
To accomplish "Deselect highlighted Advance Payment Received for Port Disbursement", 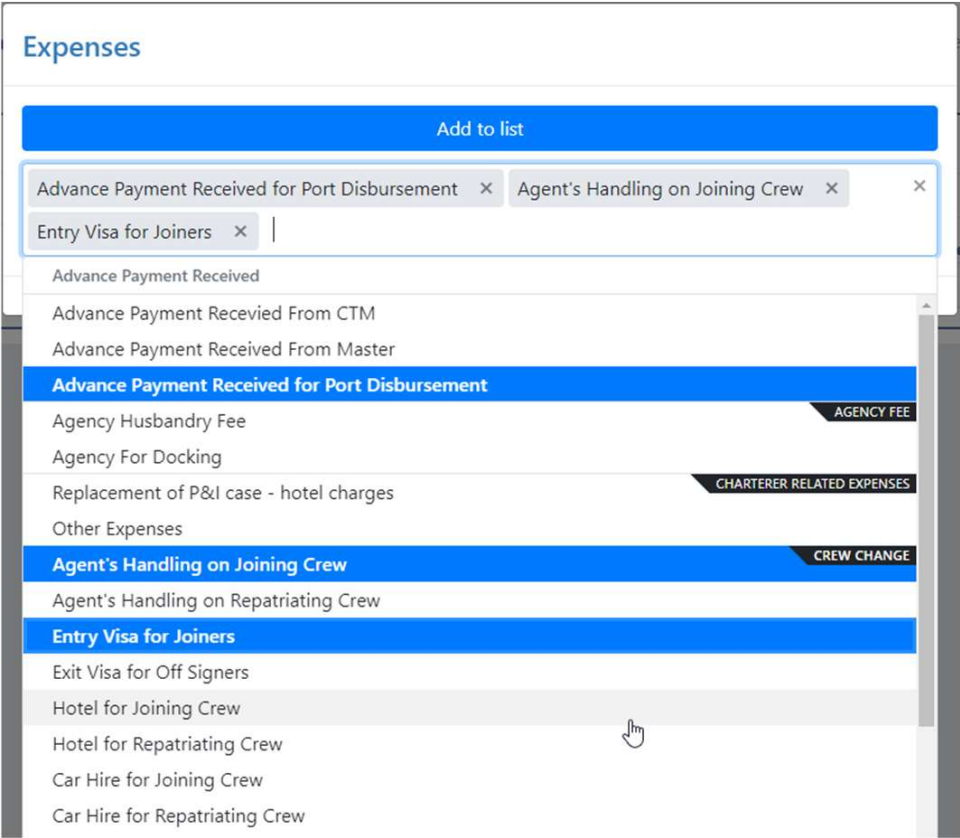I will click(x=270, y=385).
